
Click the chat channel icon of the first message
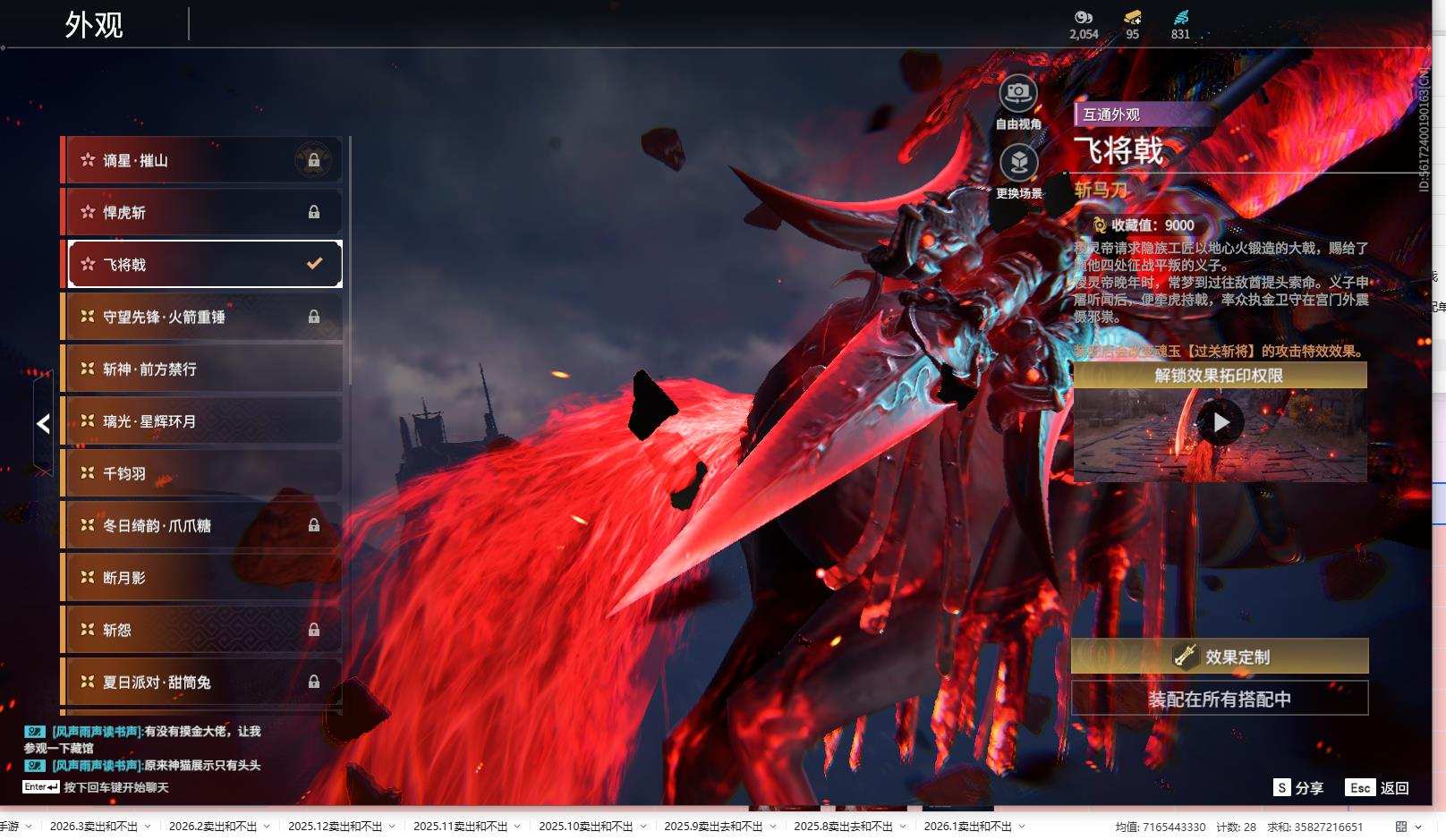(35, 732)
